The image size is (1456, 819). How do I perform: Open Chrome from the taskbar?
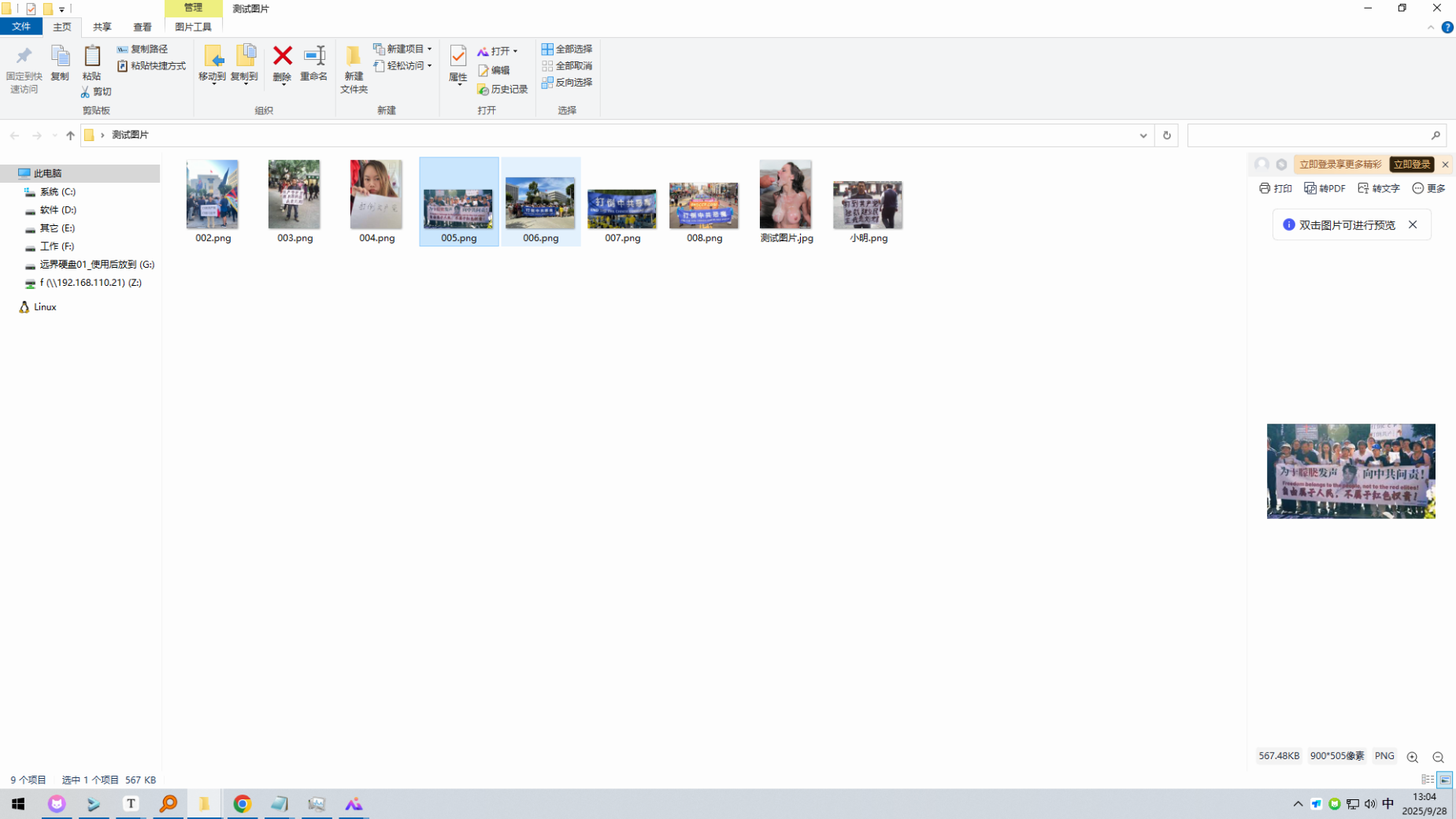(242, 803)
